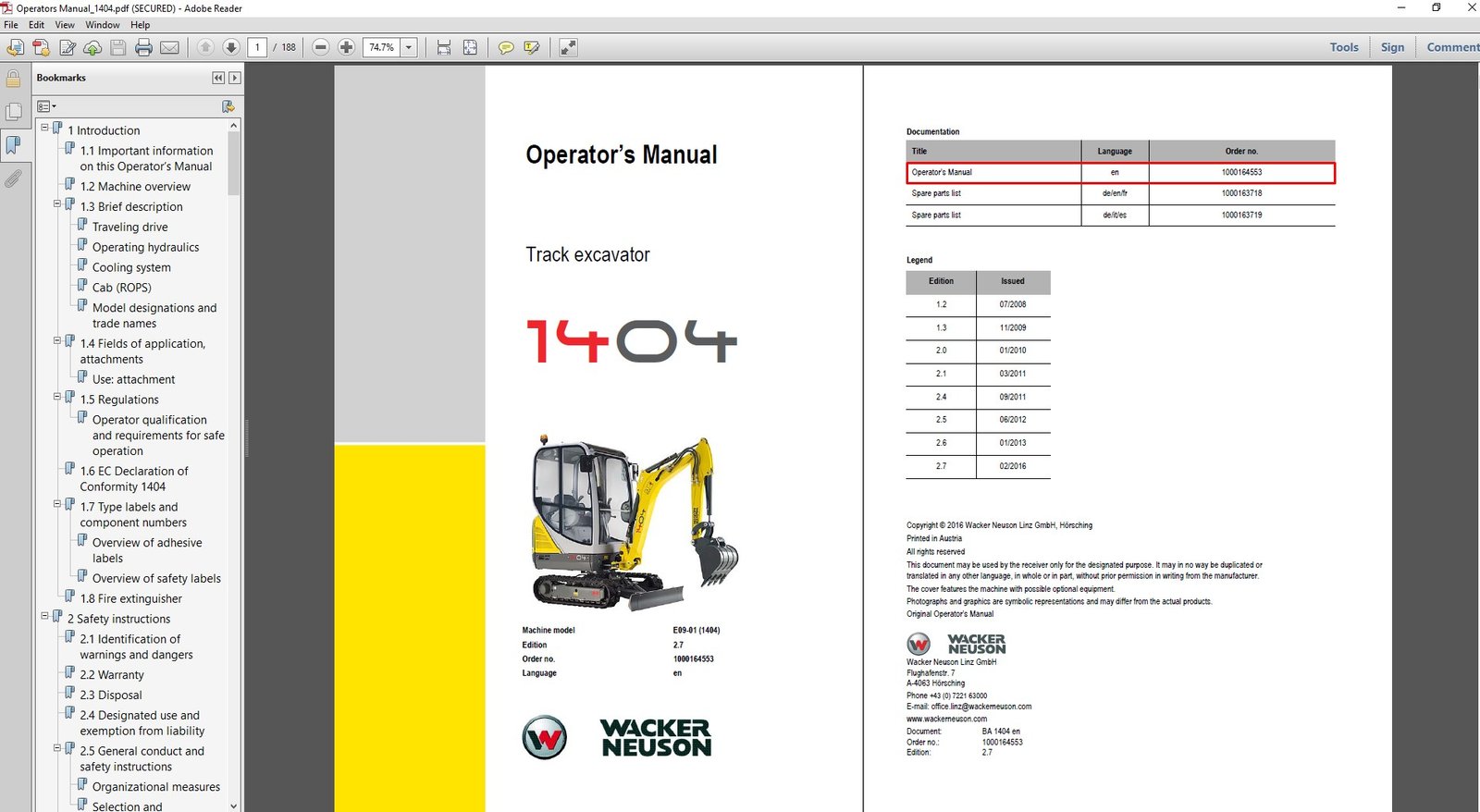
Task: Enable fit-to-window-width scrolling mode
Action: coord(444,47)
